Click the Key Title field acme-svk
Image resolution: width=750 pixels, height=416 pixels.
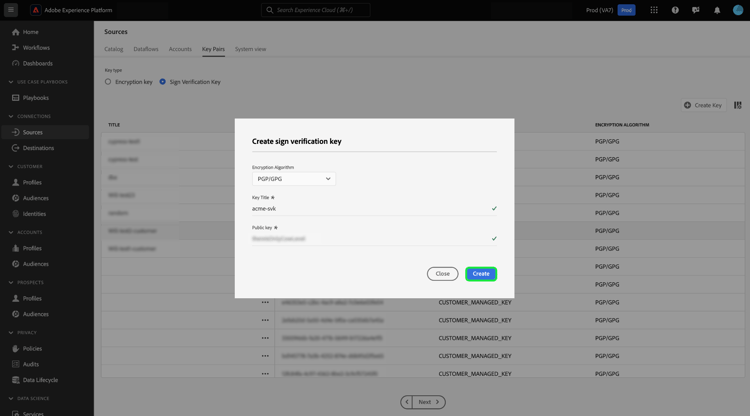(374, 208)
